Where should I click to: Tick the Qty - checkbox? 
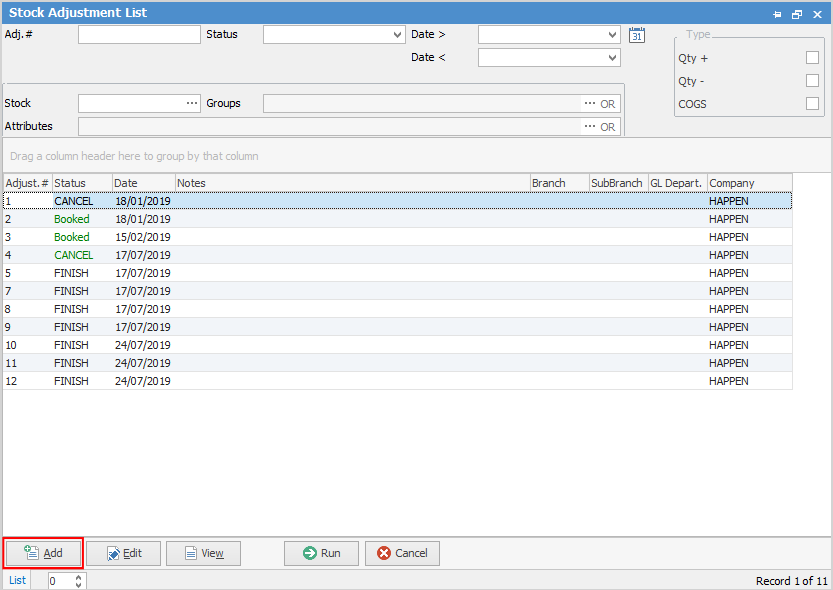(812, 80)
